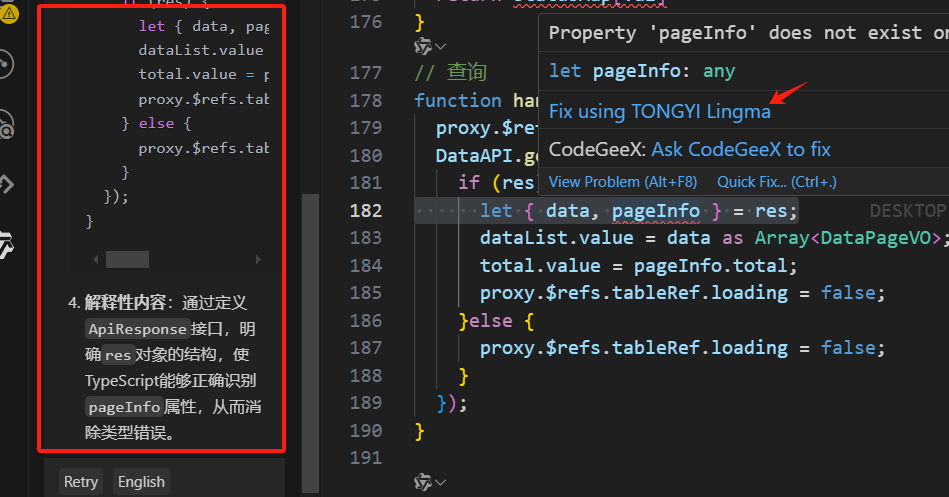Screen dimensions: 949x497
Task: Click the 'ApiResponse' code tag in the explanation
Action: 137,329
